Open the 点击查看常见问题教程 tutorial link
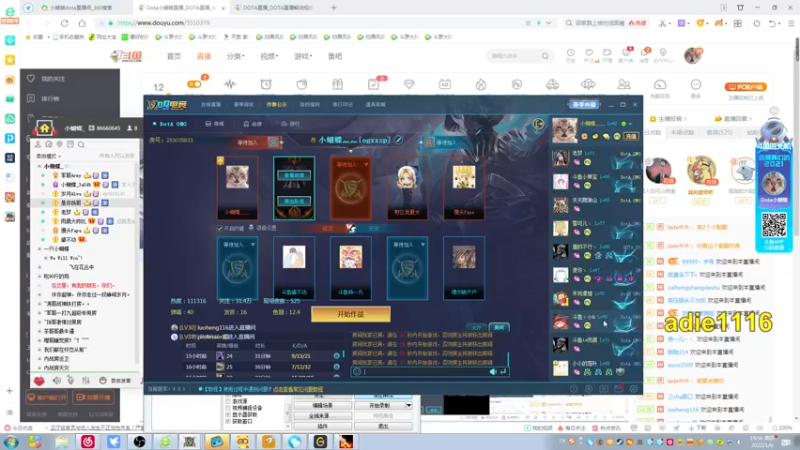Screen dimensions: 800x450 tap(297, 389)
